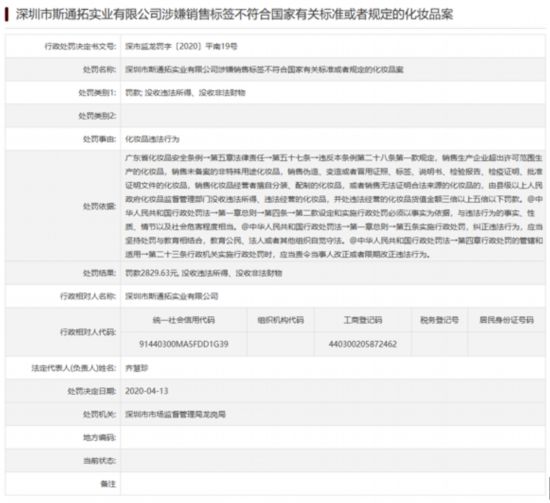Select the 处罚决定日期 label
This screenshot has width=550, height=503.
[92, 391]
